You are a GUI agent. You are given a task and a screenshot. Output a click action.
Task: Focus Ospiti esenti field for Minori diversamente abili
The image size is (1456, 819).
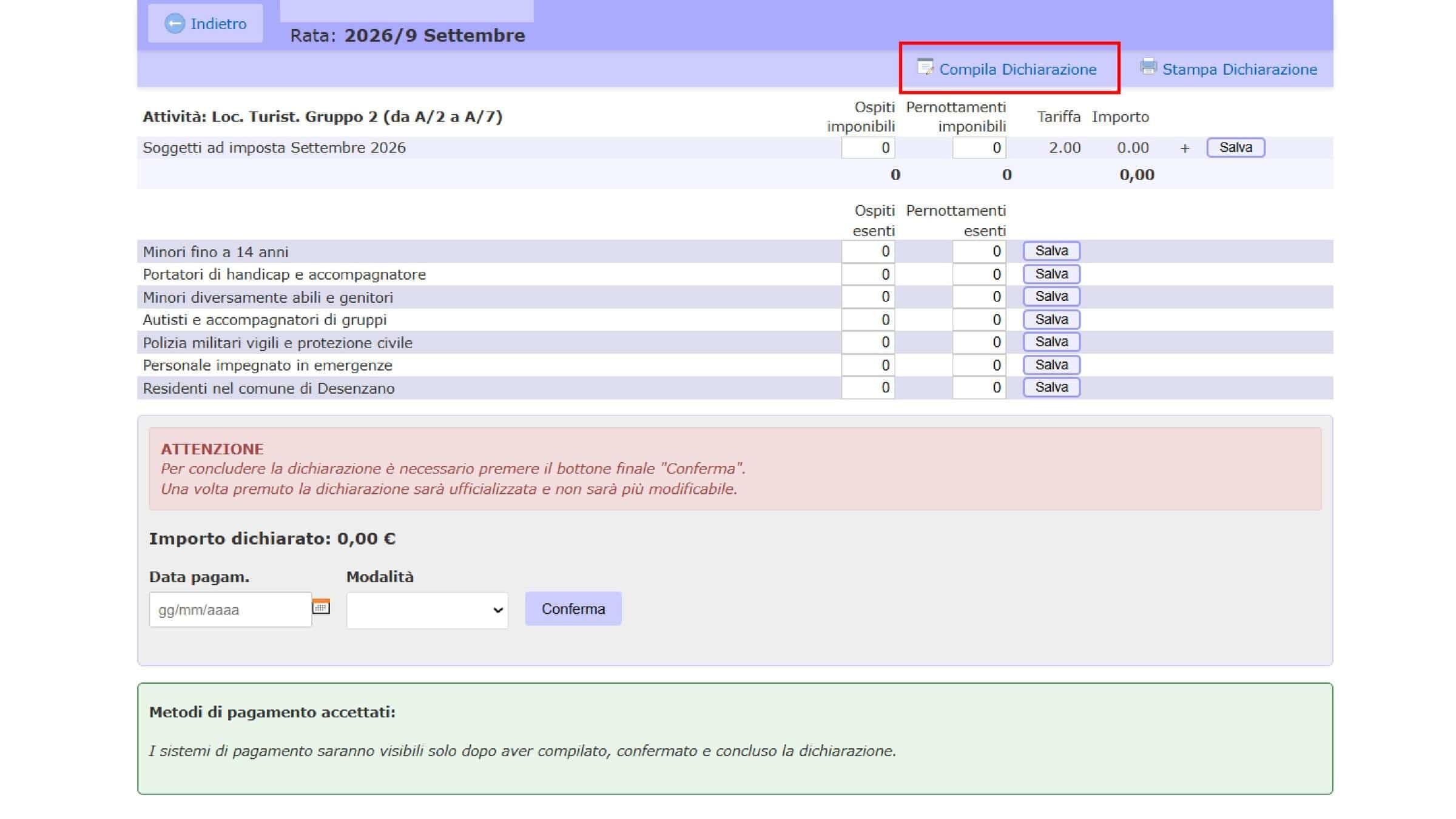click(868, 297)
